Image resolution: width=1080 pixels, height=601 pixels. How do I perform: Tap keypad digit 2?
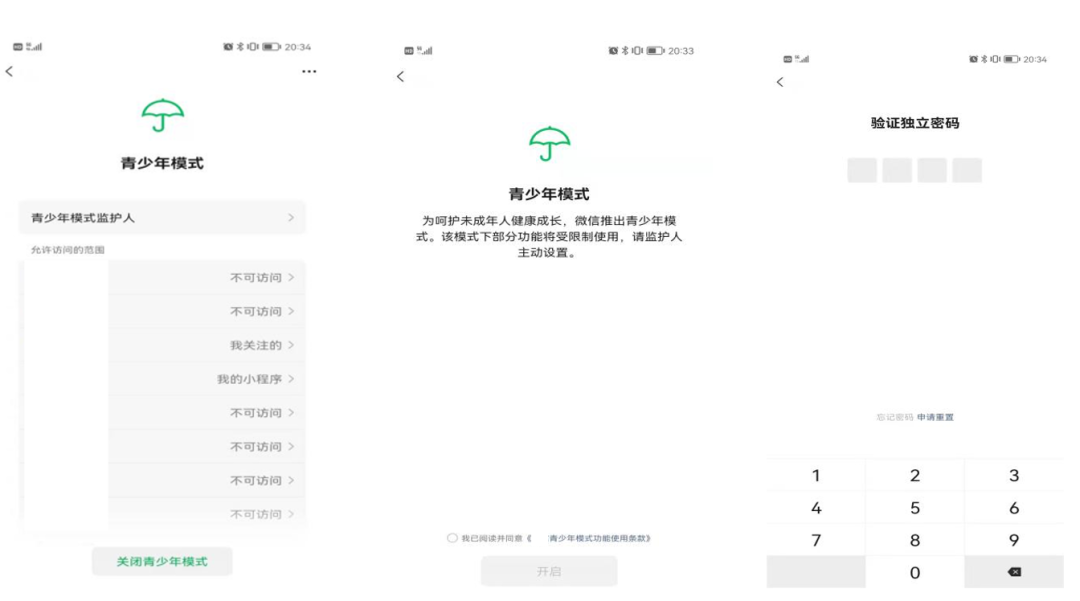tap(915, 475)
